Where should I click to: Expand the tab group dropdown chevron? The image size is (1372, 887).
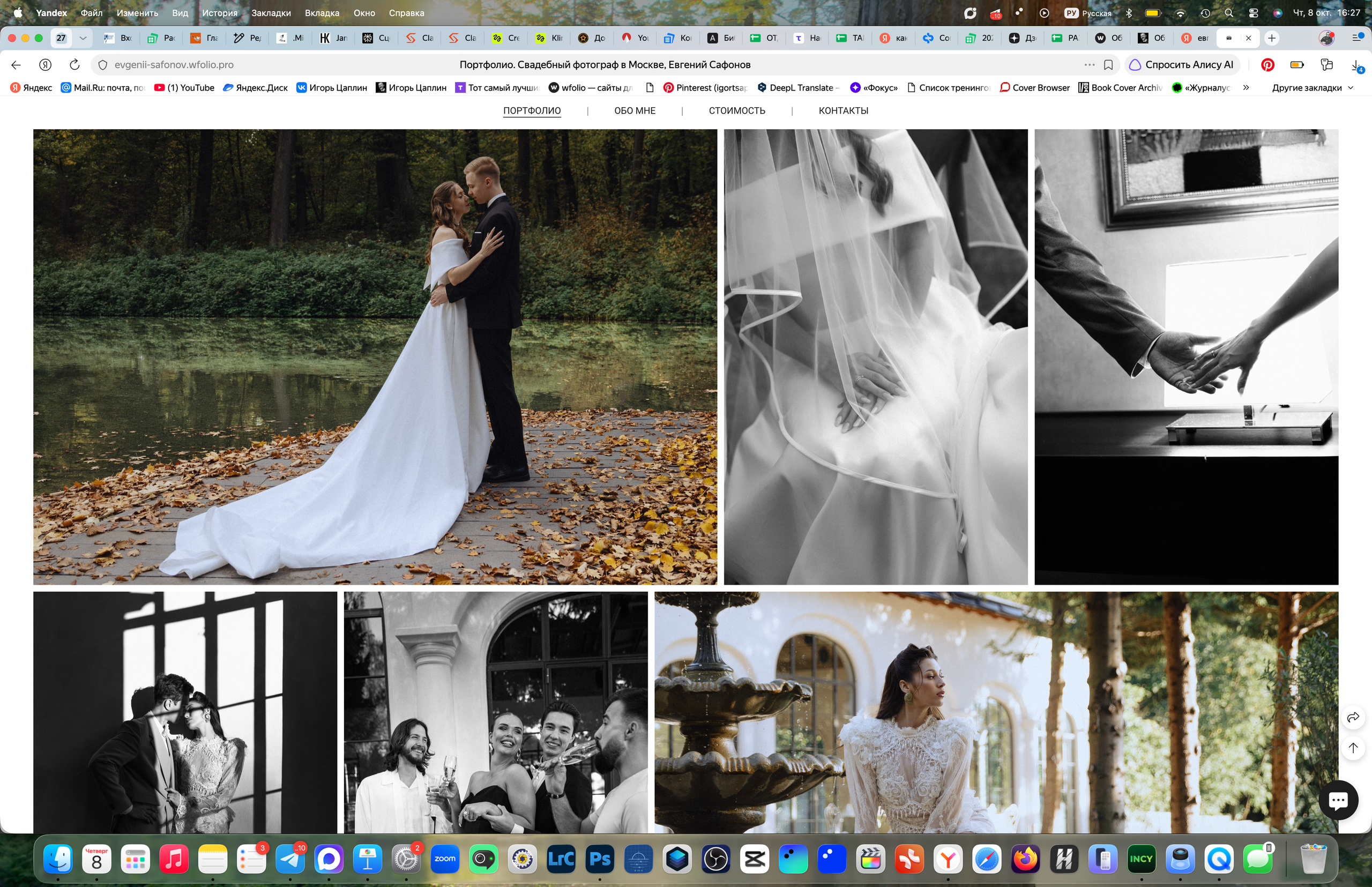click(x=83, y=38)
